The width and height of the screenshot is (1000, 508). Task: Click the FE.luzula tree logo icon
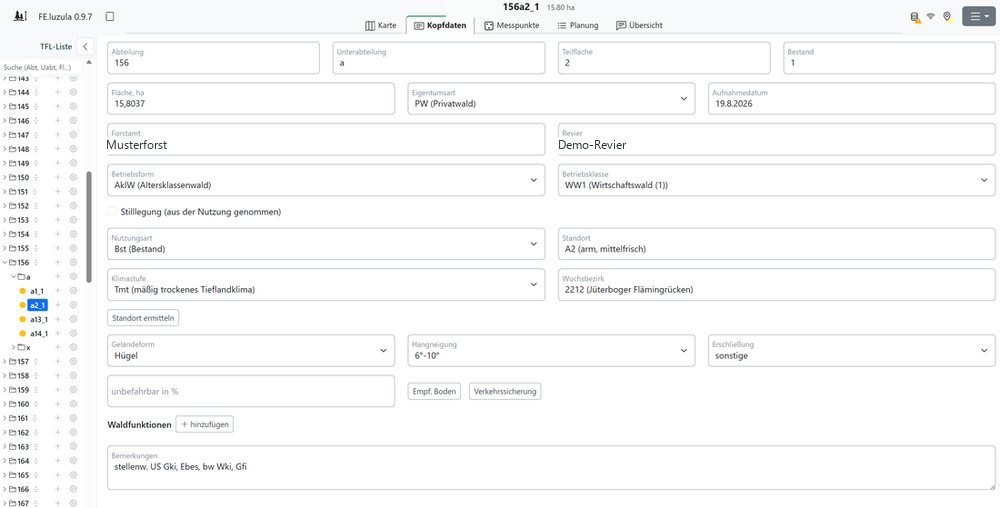point(20,17)
